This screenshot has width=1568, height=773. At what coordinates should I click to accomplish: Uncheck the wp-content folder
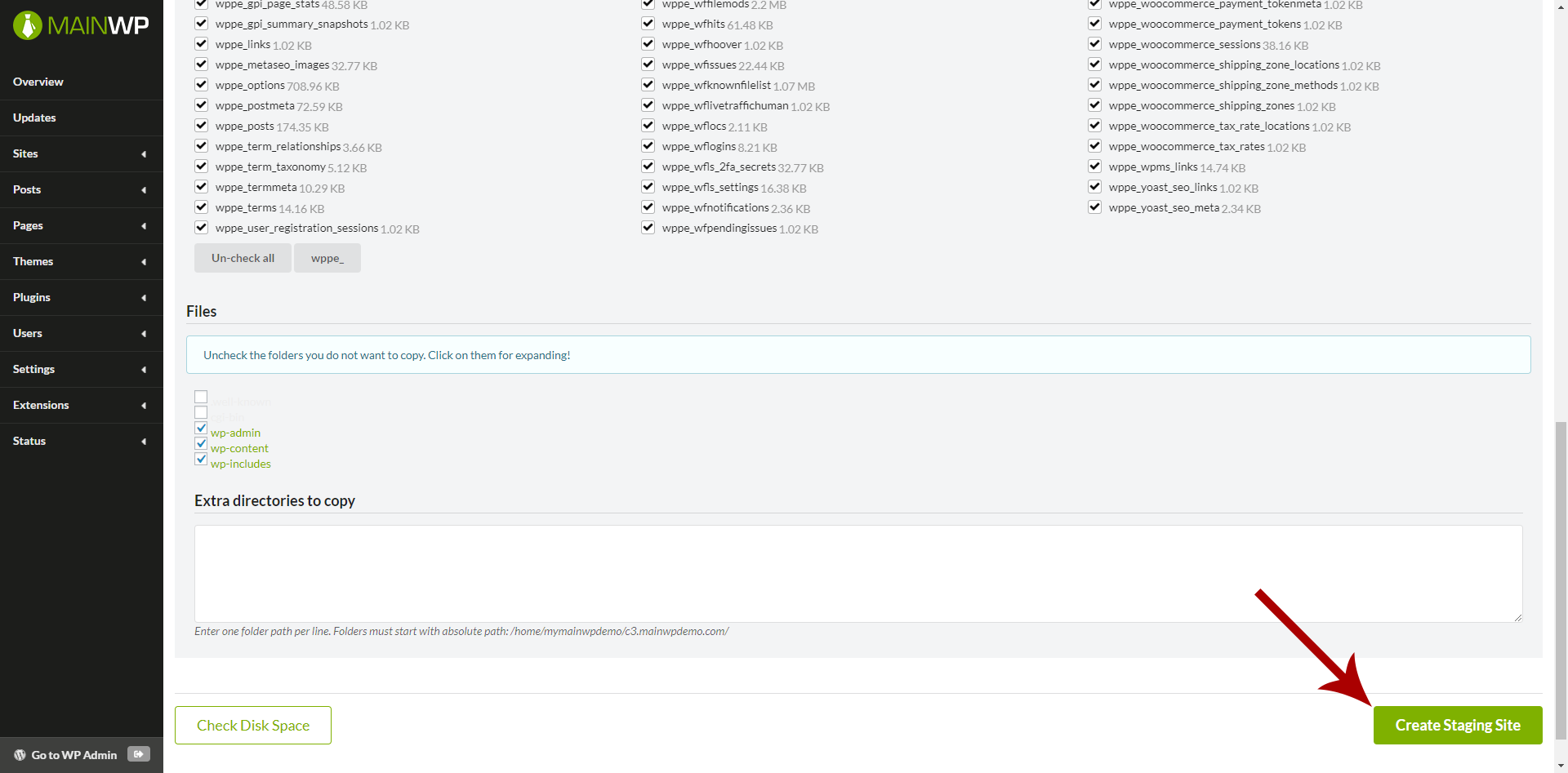(x=201, y=443)
